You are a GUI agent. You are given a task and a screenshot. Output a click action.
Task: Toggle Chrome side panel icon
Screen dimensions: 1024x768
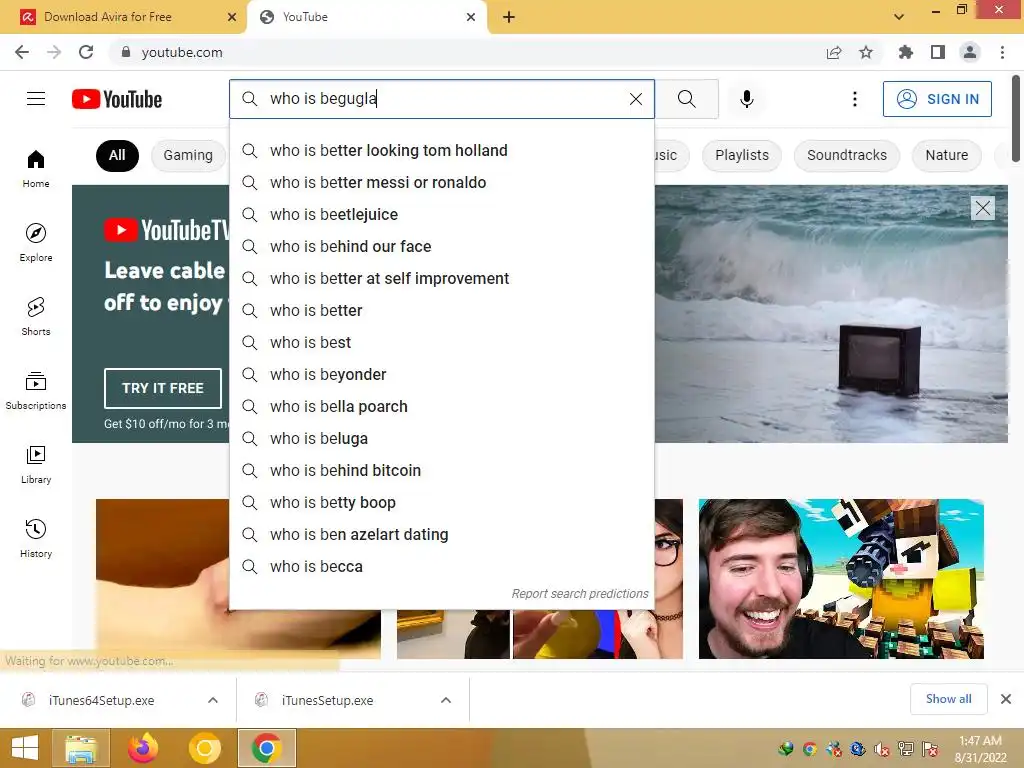pos(938,52)
